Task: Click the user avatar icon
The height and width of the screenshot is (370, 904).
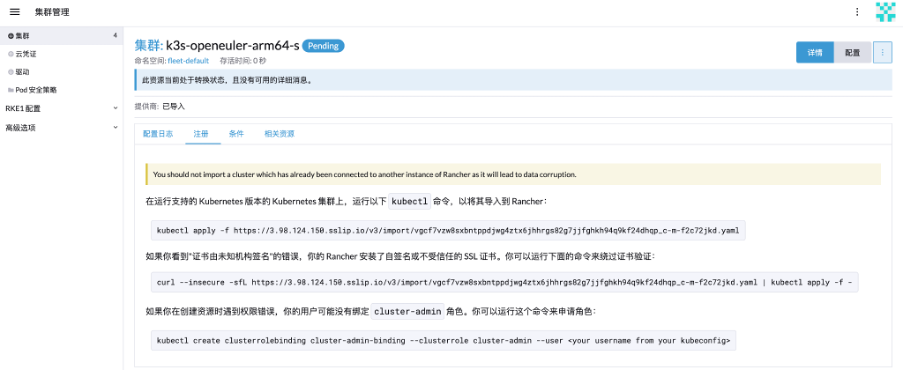Action: (x=886, y=12)
